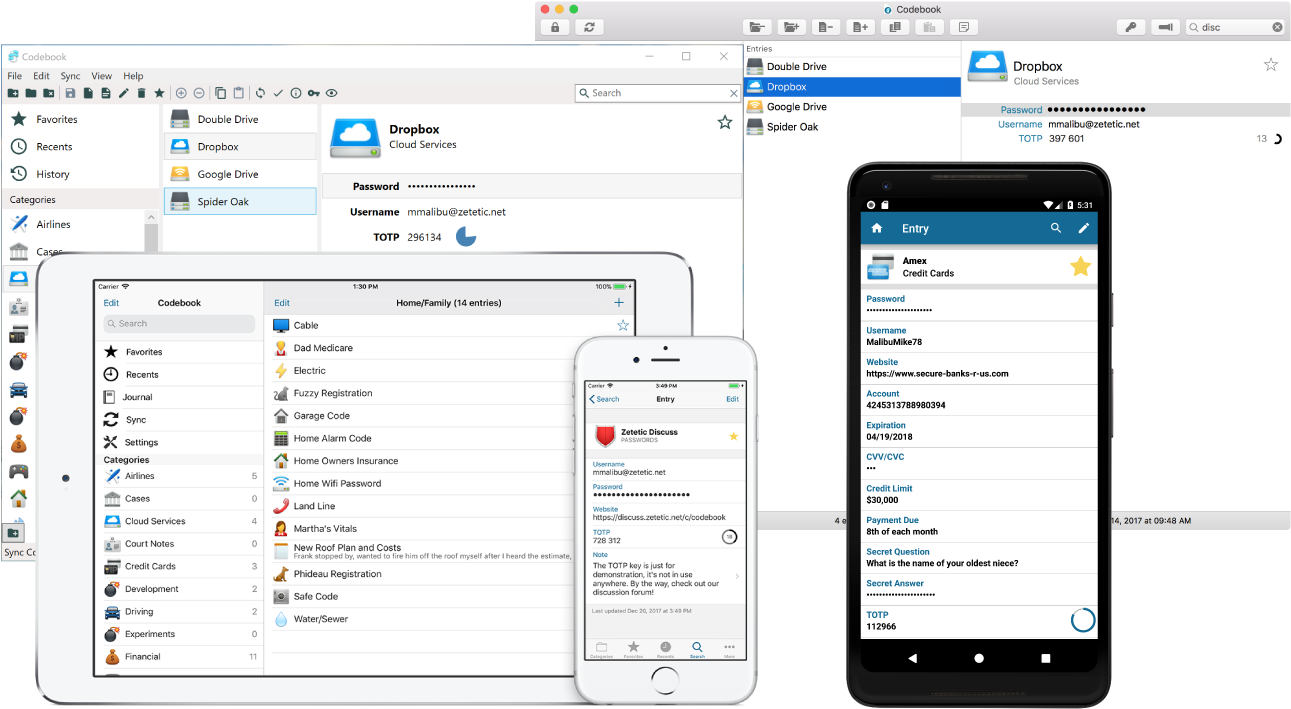The width and height of the screenshot is (1291, 709).
Task: Open Journal in iPad sidebar
Action: pos(180,397)
